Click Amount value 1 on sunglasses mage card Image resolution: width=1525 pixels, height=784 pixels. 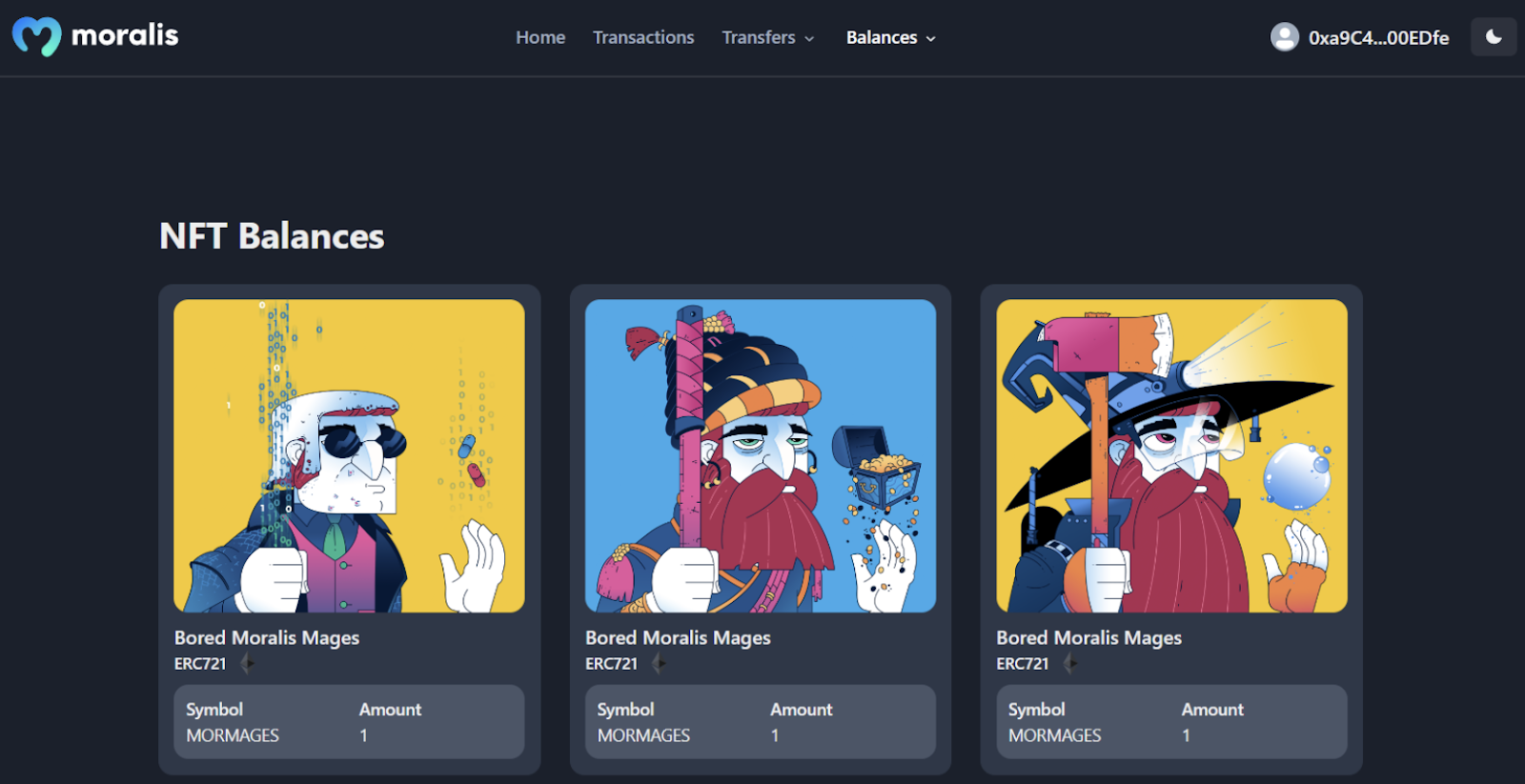(x=363, y=735)
